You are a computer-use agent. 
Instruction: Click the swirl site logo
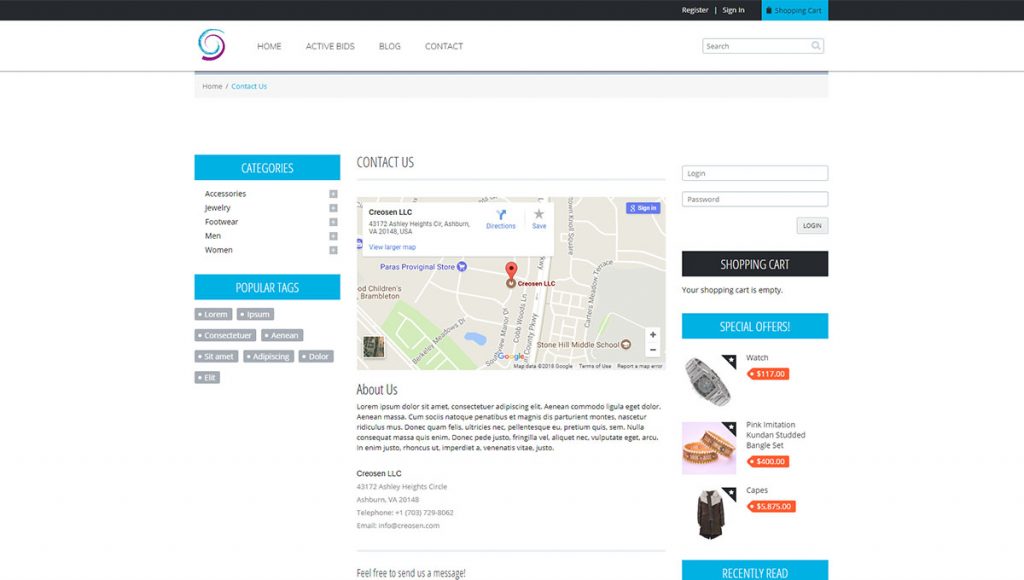(211, 45)
